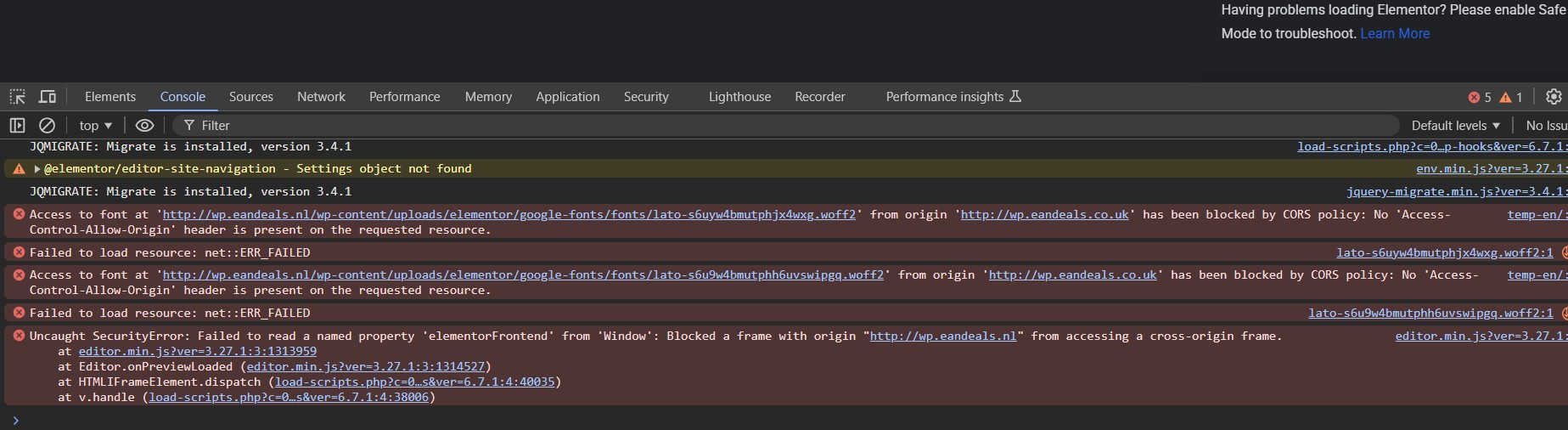The width and height of the screenshot is (1568, 430).
Task: Click the console Filter input field
Action: pyautogui.click(x=785, y=125)
